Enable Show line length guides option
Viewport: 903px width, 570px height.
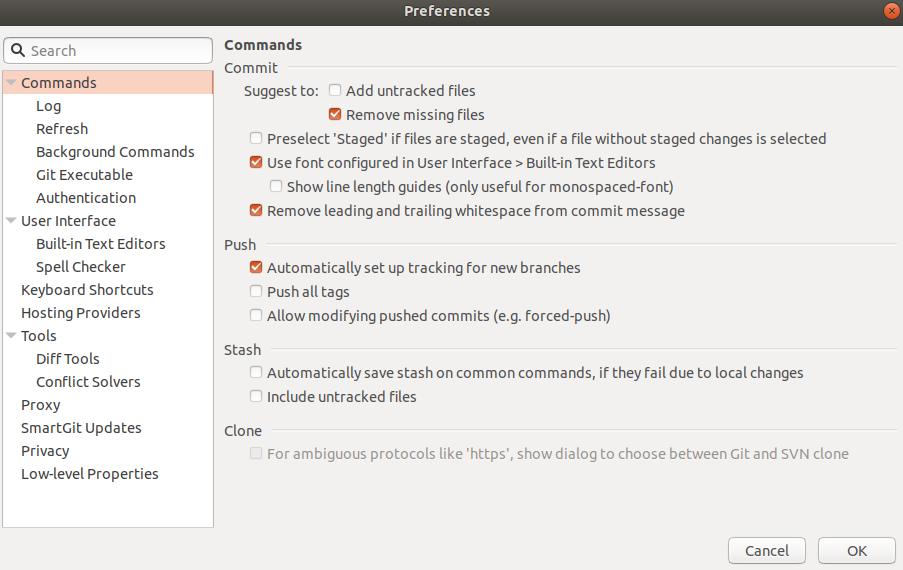point(276,187)
